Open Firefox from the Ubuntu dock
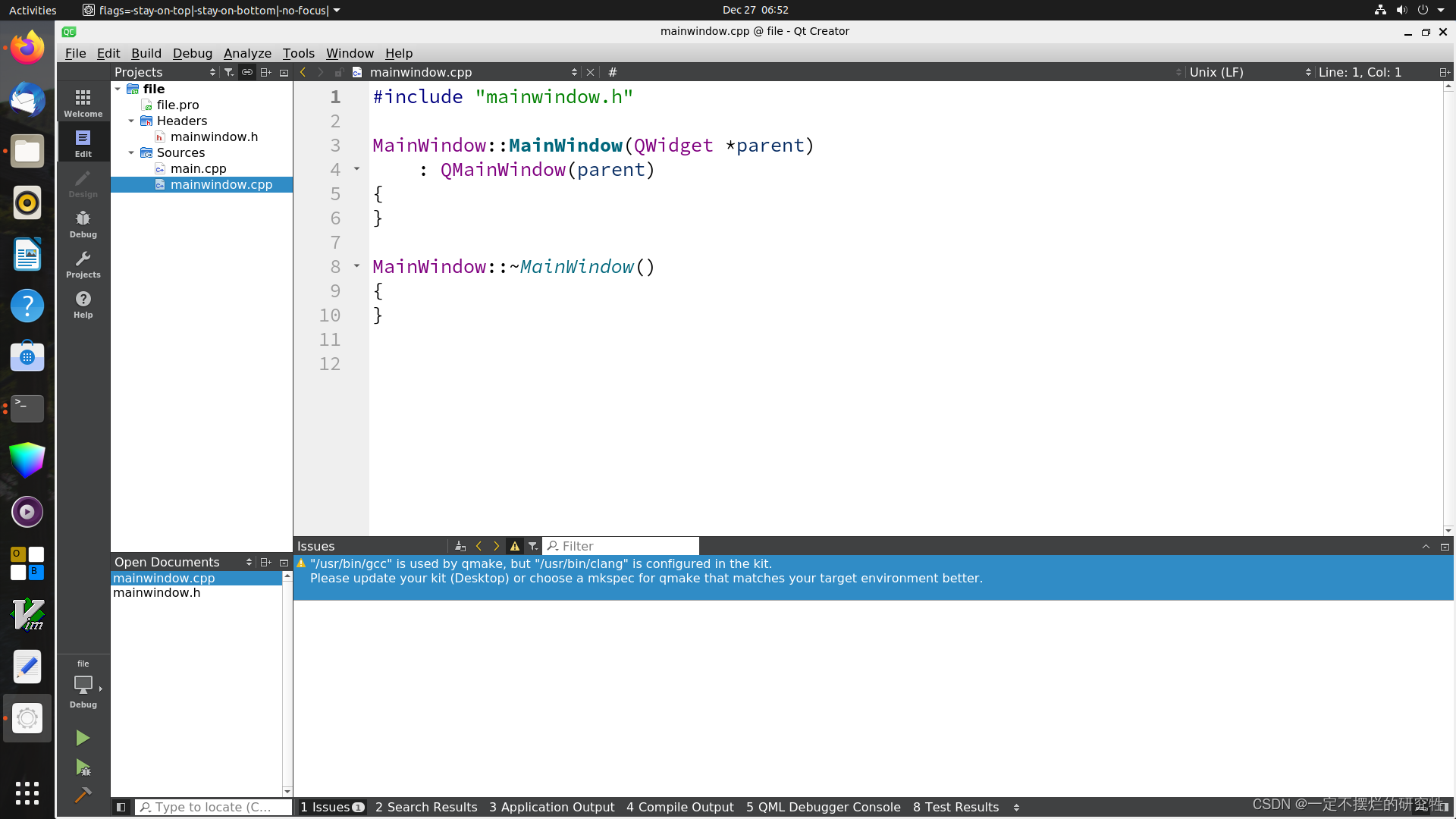 [27, 49]
